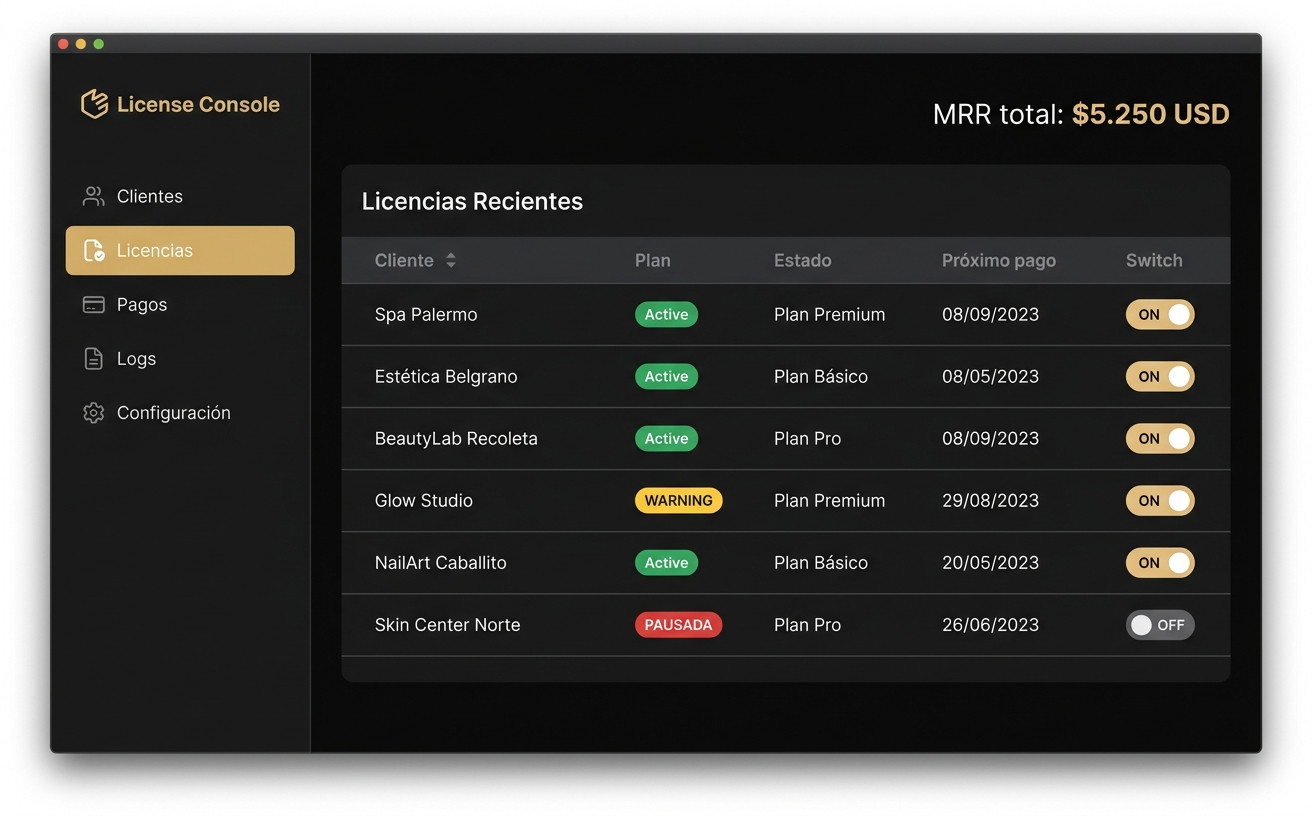
Task: Click the Pagos credit card icon
Action: [93, 304]
